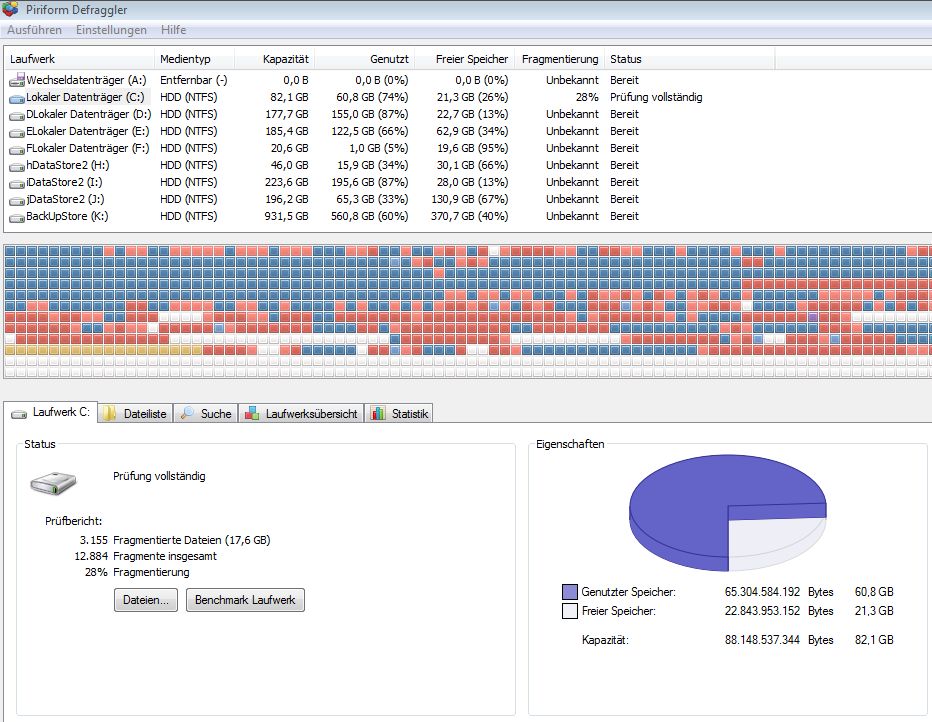
Task: Click the bar chart icon on Statistik tab
Action: coord(378,413)
